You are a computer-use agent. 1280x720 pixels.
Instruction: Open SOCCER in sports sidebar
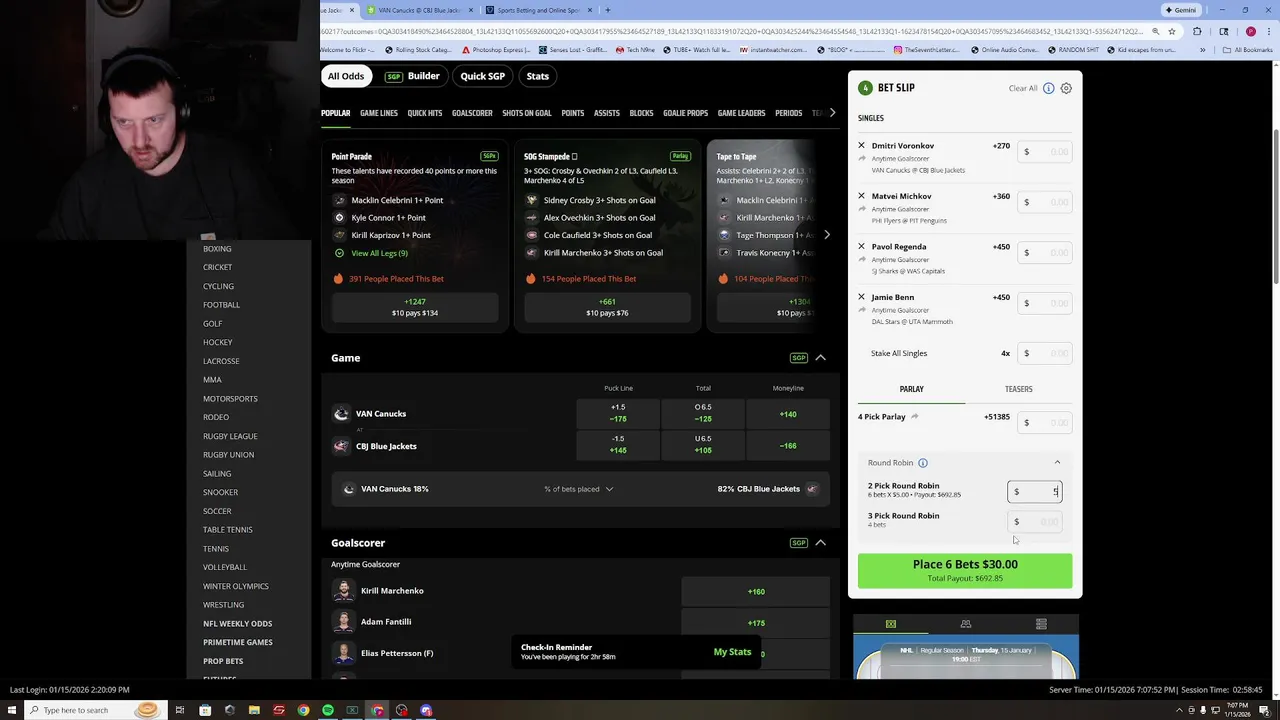[217, 511]
